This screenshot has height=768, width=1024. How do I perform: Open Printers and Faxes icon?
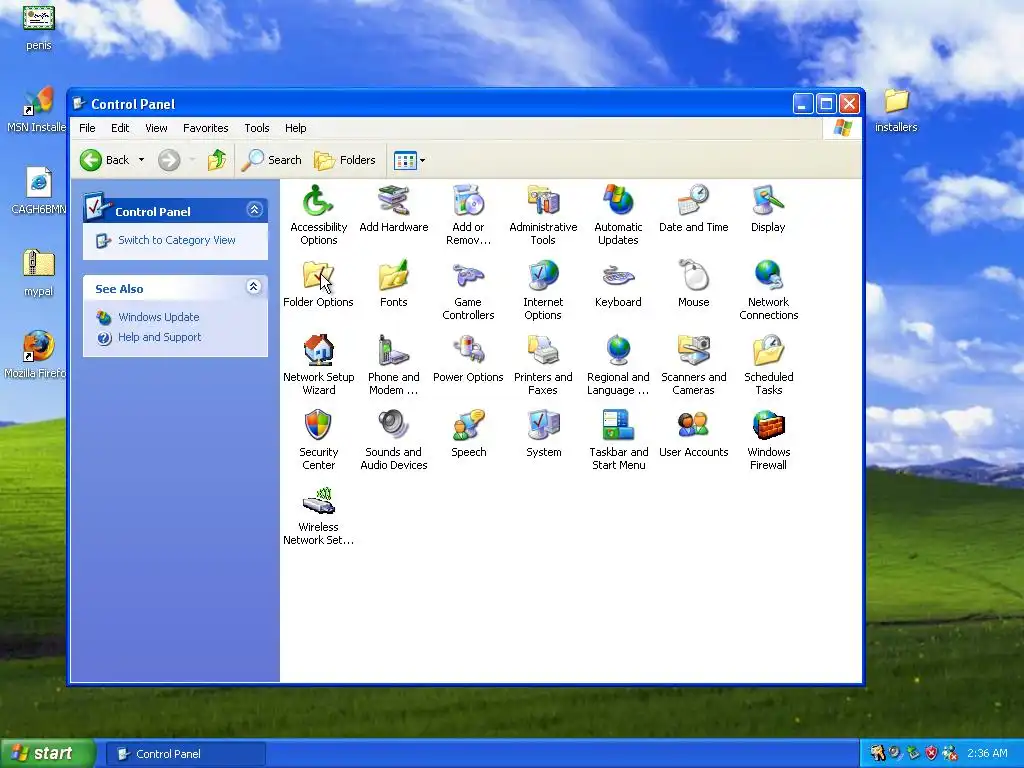[543, 364]
